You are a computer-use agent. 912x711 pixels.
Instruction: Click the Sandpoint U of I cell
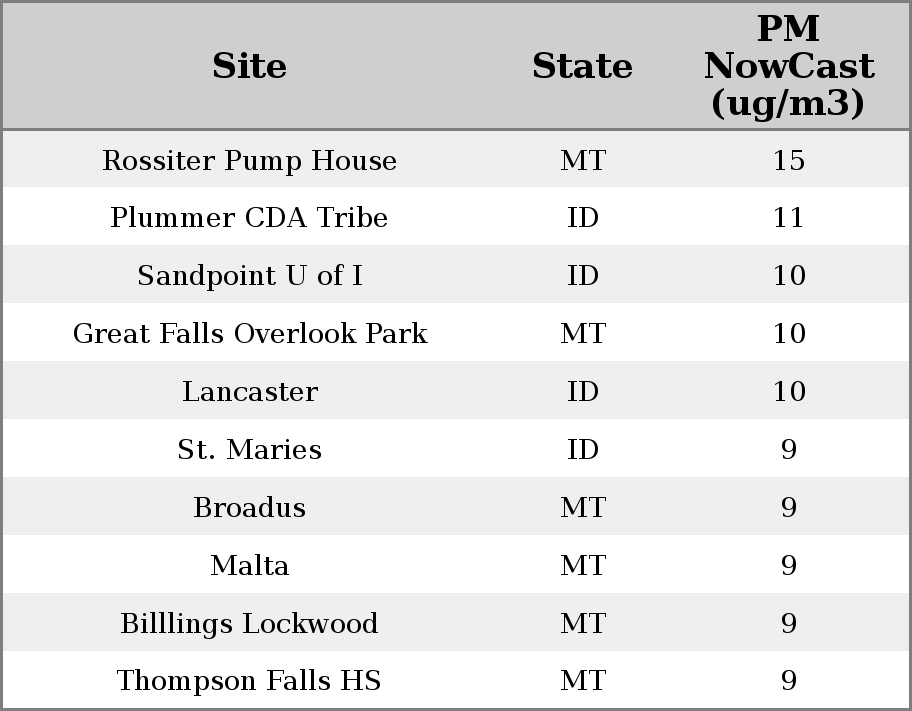(249, 276)
